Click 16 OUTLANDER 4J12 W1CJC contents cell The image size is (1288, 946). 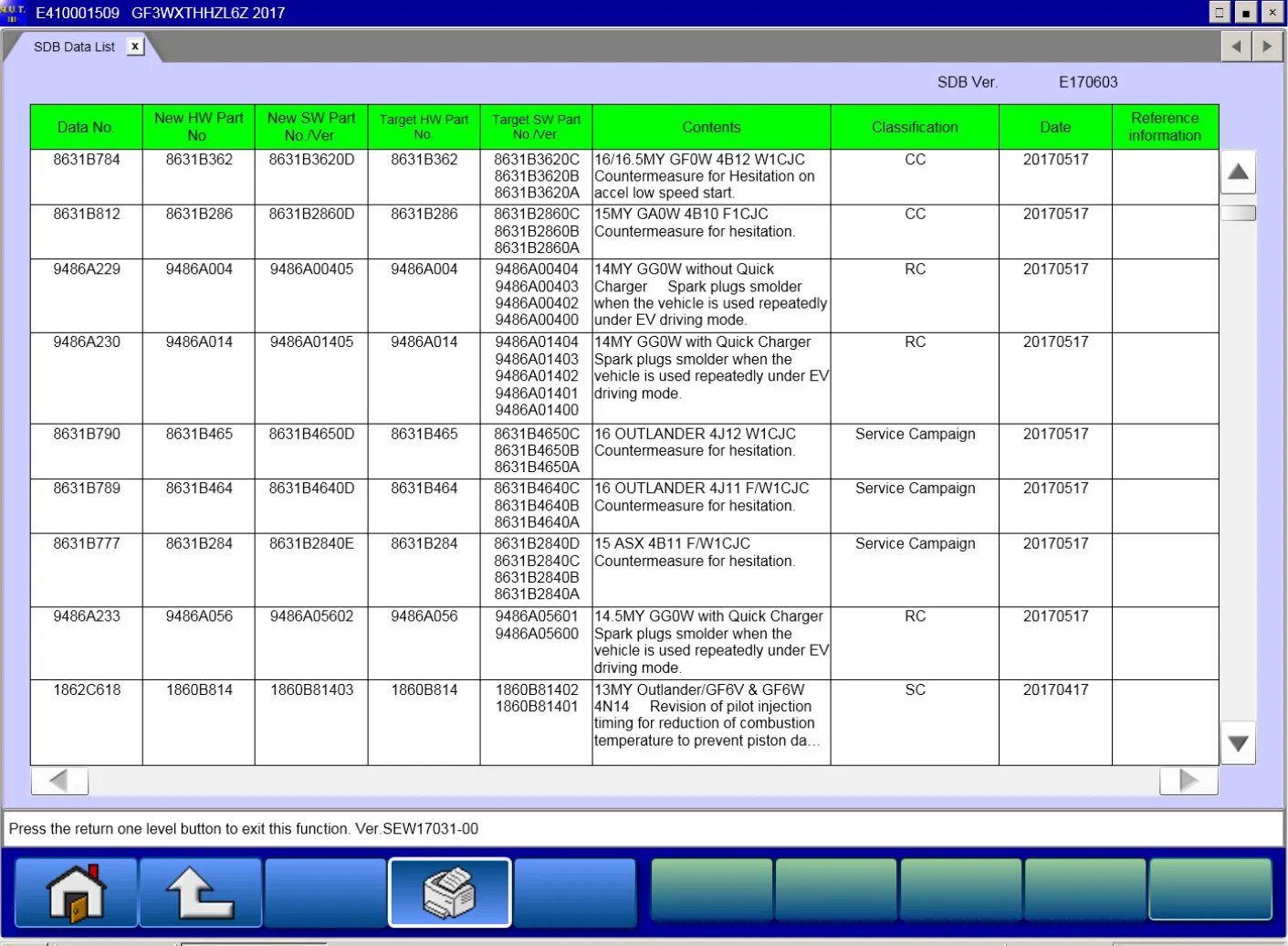[711, 451]
